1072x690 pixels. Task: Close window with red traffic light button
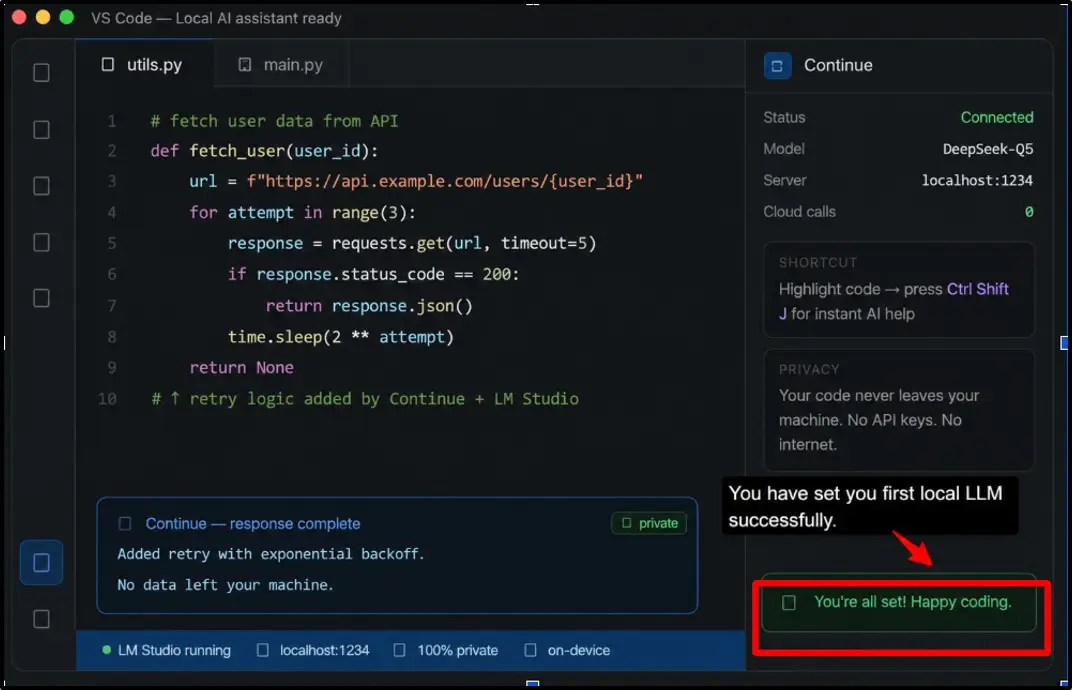pyautogui.click(x=19, y=17)
